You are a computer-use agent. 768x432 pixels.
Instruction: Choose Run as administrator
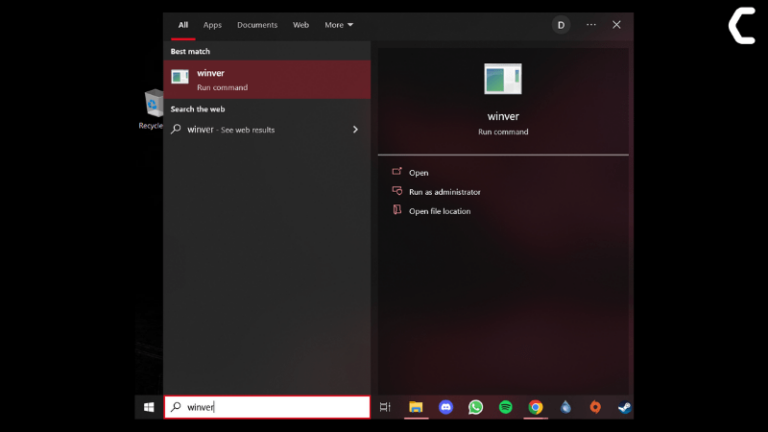tap(445, 192)
